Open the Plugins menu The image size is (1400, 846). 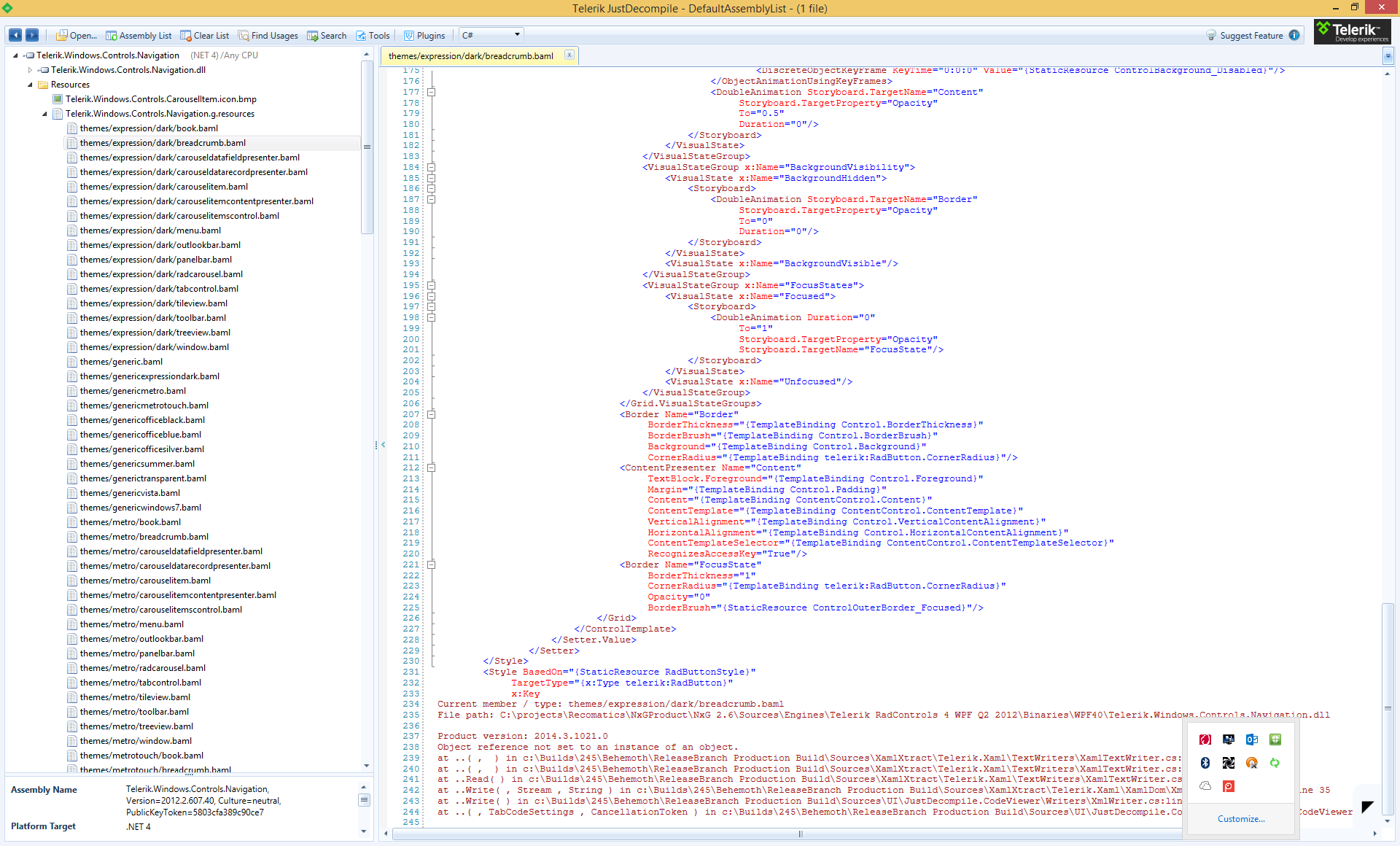pyautogui.click(x=424, y=35)
